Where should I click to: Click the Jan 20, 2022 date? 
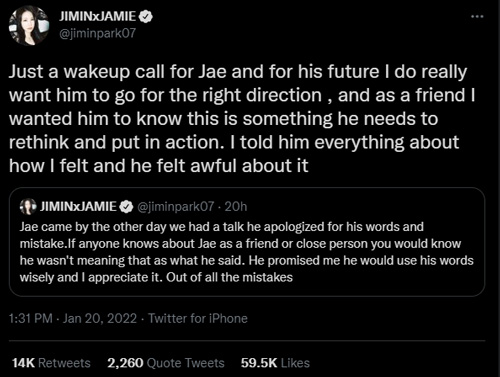click(100, 318)
